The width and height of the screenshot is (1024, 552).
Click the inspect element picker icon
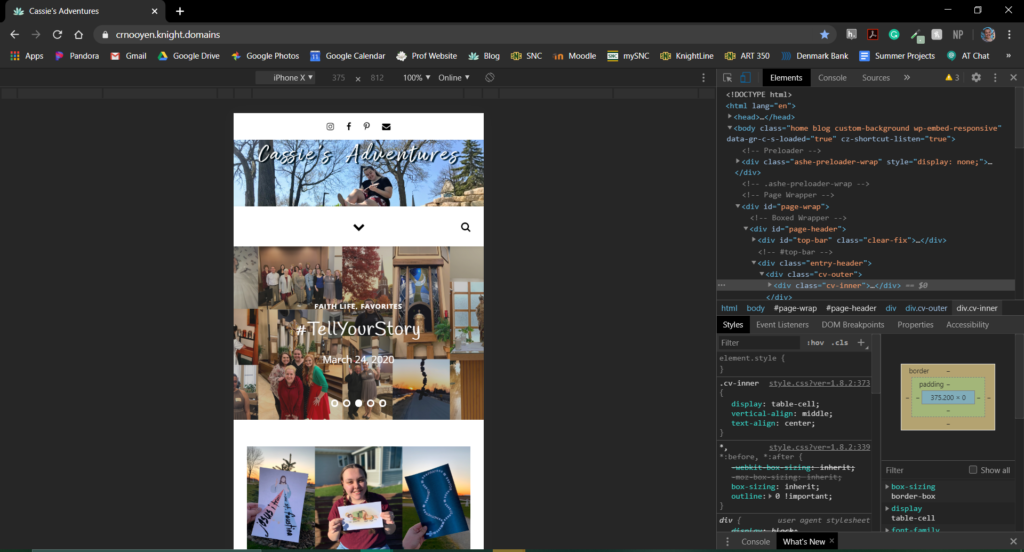(x=727, y=77)
